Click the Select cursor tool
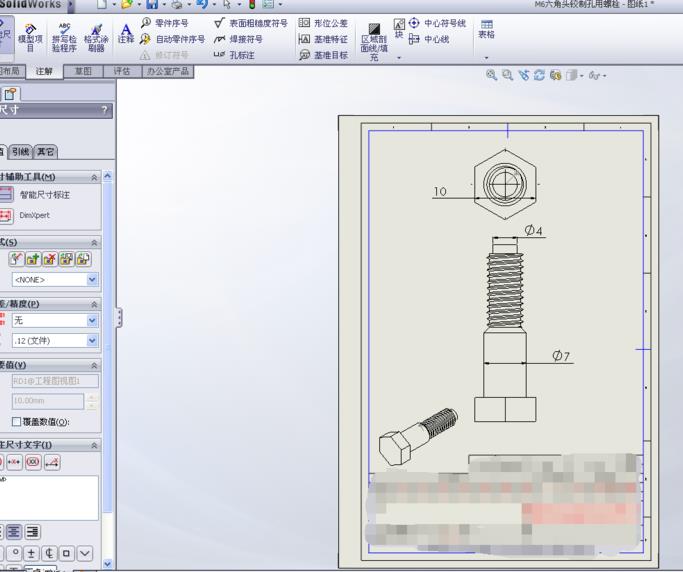 [227, 4]
